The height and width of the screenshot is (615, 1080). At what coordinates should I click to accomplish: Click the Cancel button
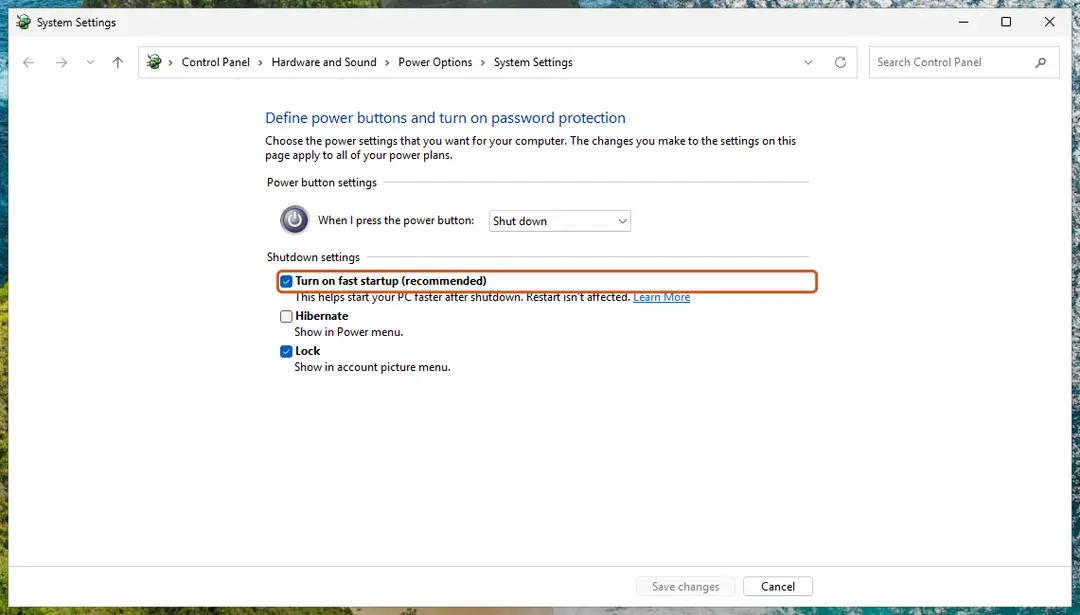point(778,587)
